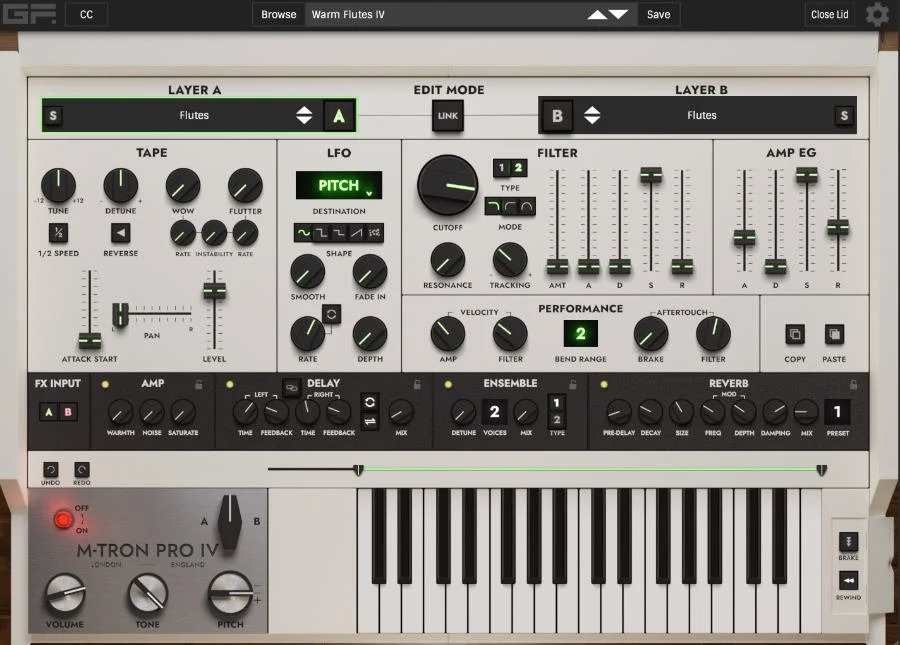Select random LFO shape

tap(375, 232)
